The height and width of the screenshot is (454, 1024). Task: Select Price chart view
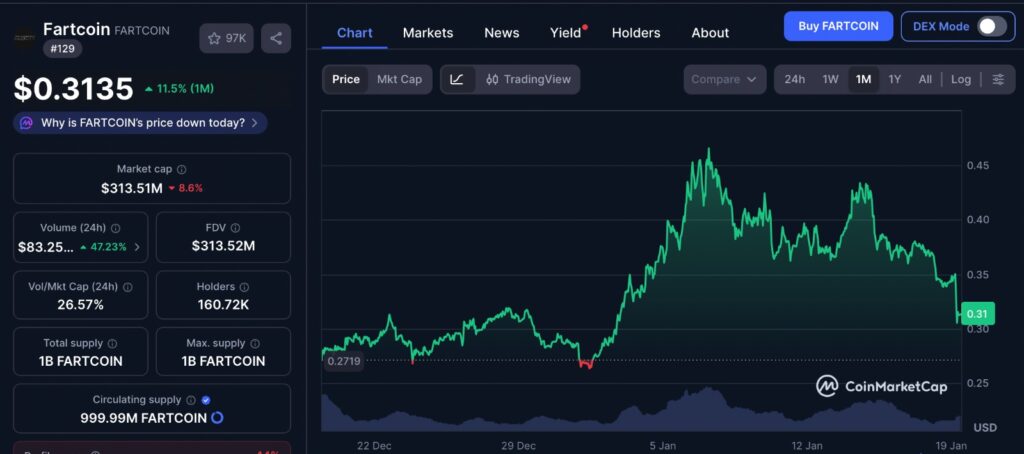345,80
